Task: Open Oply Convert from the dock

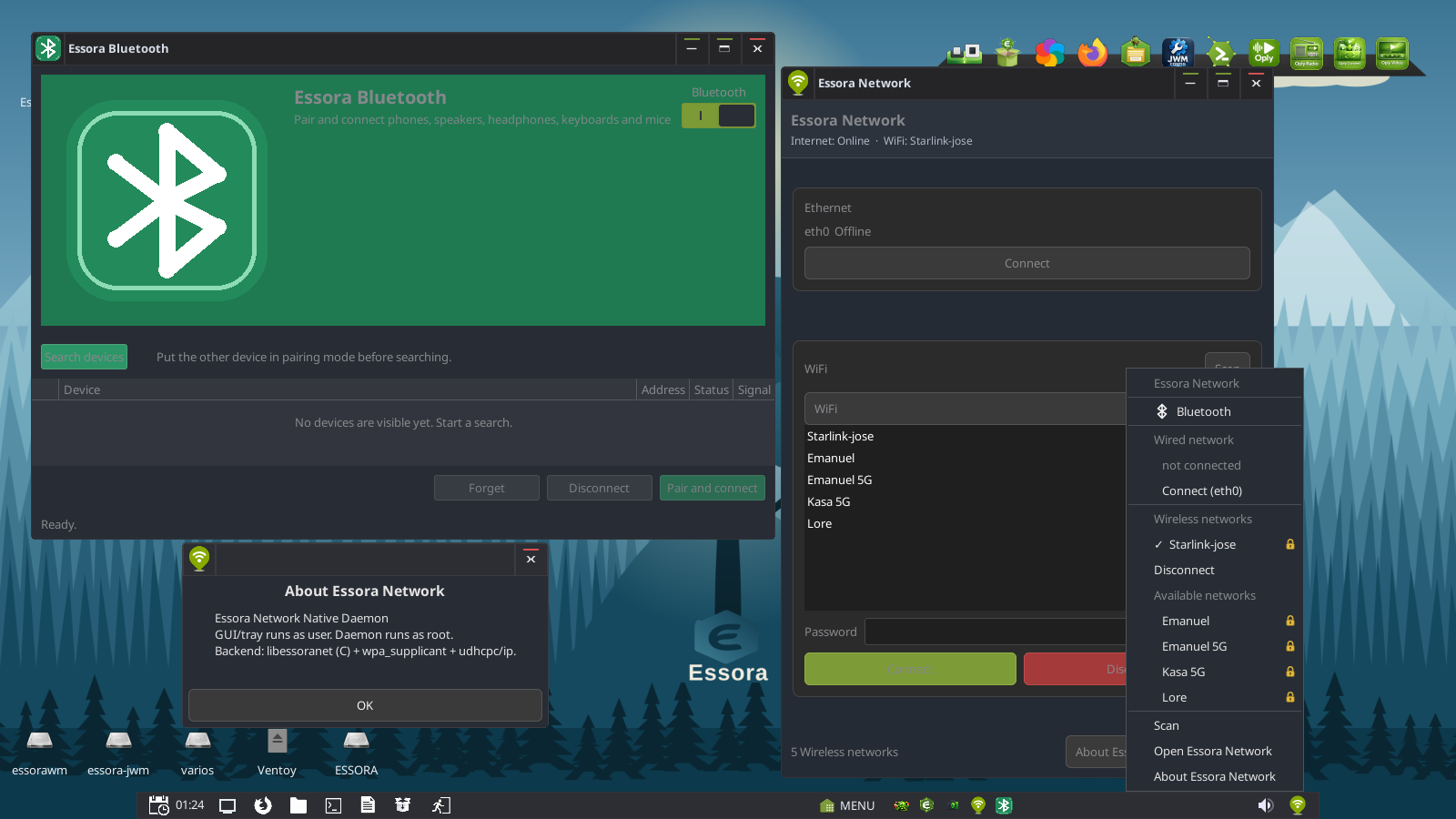Action: (1349, 53)
